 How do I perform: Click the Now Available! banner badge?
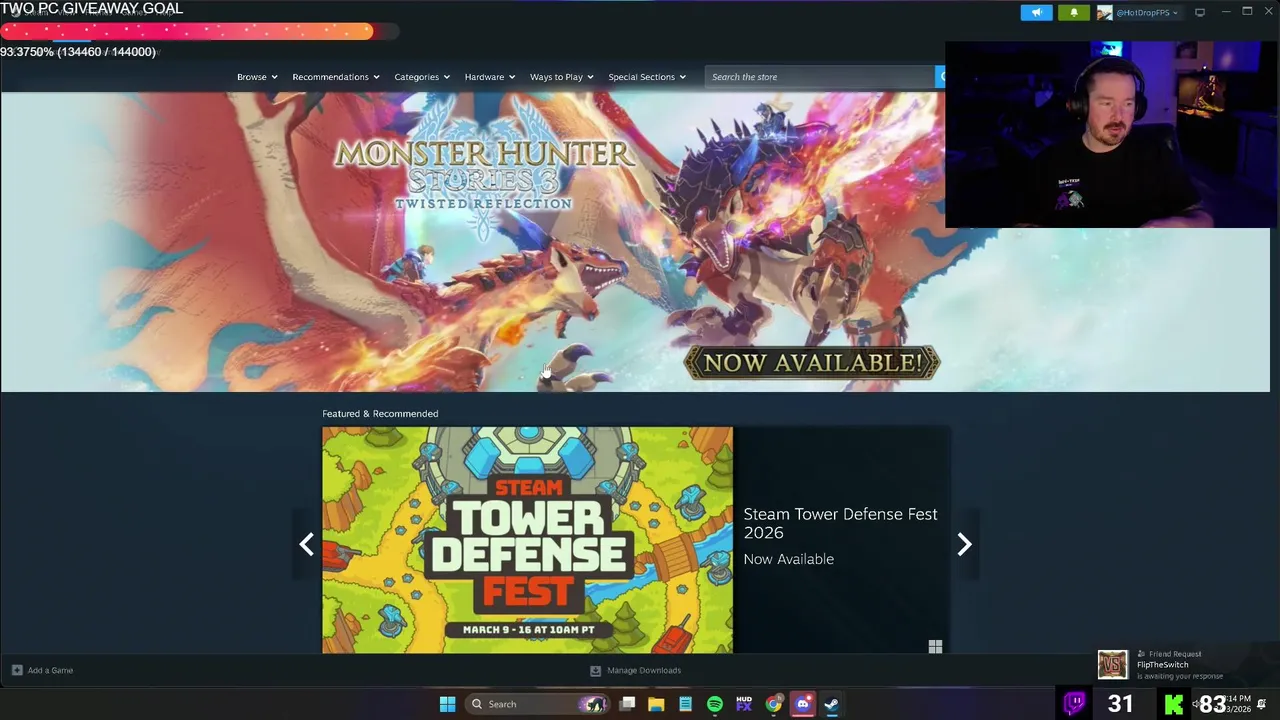[811, 363]
